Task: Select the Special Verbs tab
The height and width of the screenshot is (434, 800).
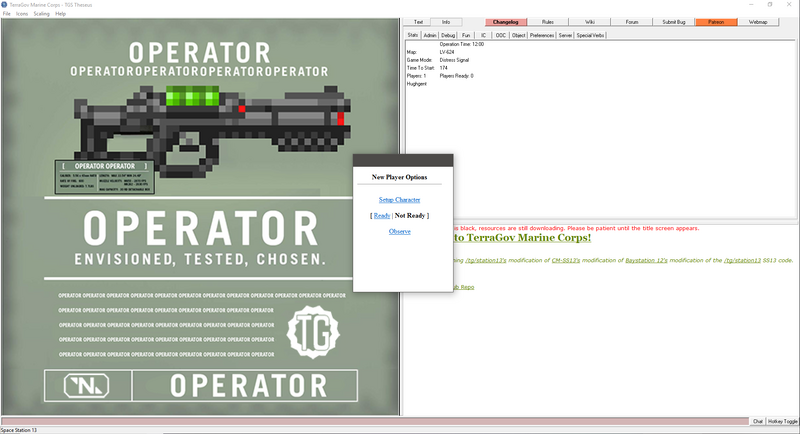Action: coord(590,35)
